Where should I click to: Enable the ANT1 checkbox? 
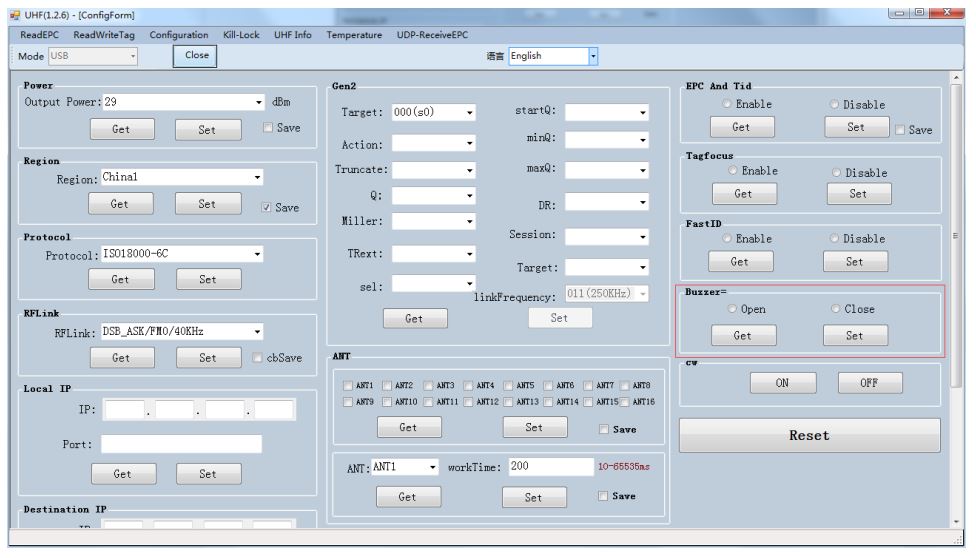tap(348, 386)
